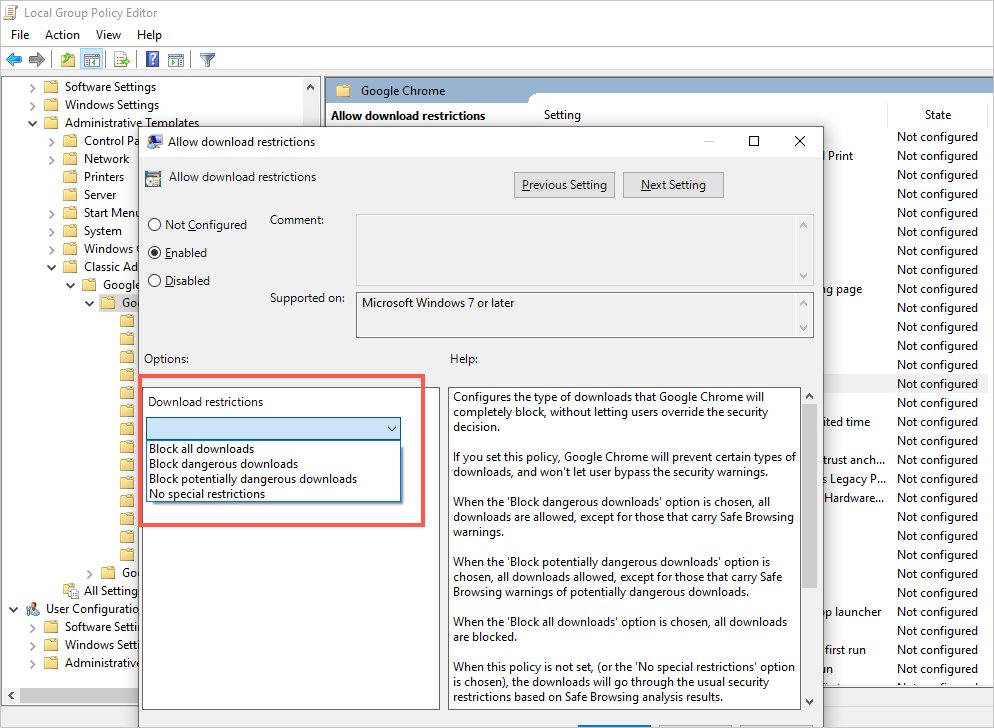Click the Export List toolbar icon

[122, 60]
